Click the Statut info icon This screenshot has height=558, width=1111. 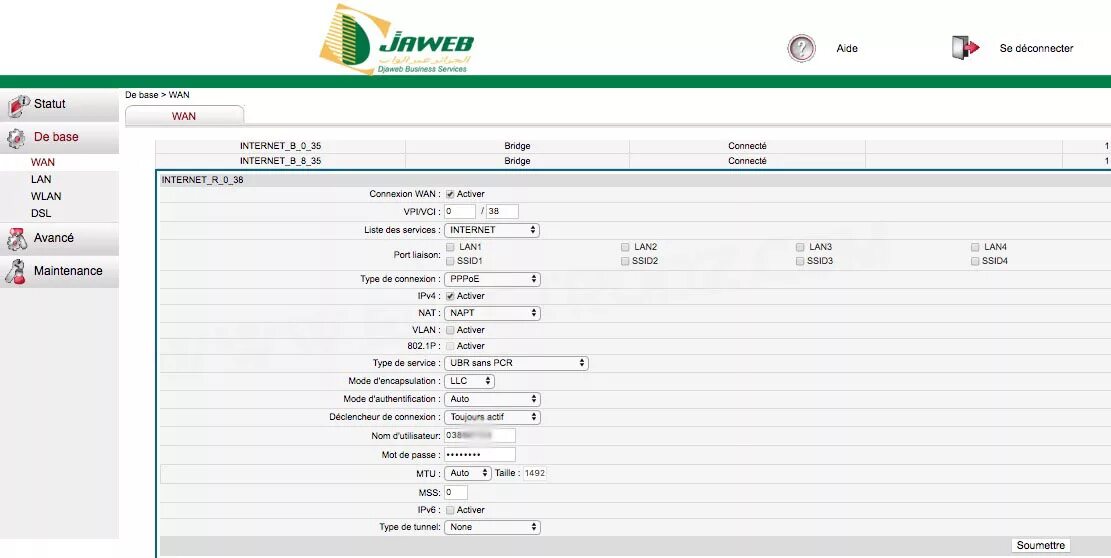tap(18, 106)
